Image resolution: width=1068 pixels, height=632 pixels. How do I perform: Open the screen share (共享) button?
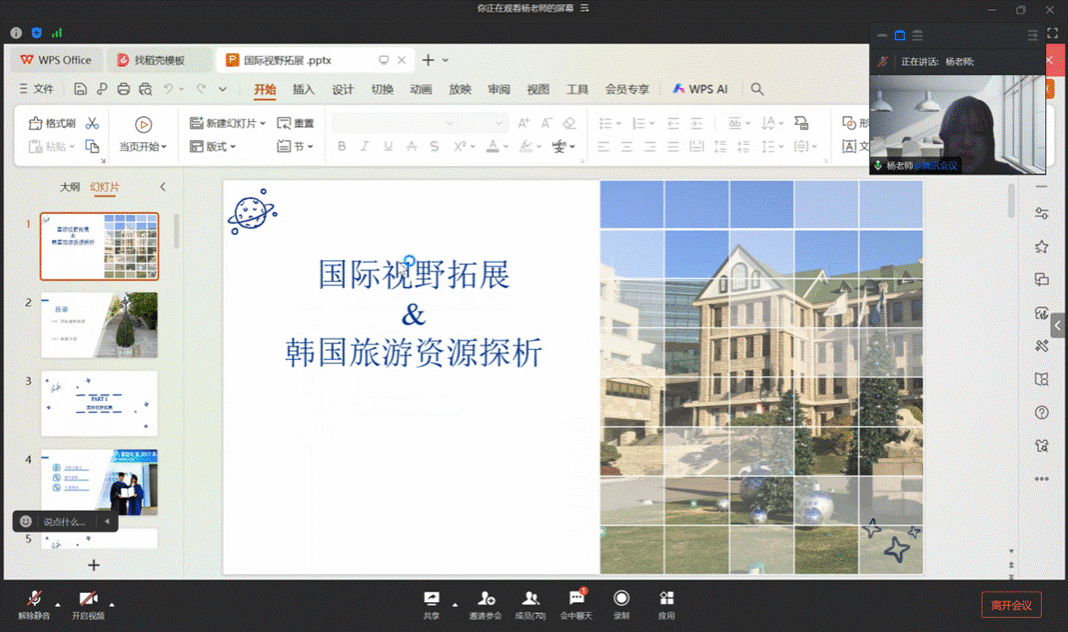click(431, 600)
